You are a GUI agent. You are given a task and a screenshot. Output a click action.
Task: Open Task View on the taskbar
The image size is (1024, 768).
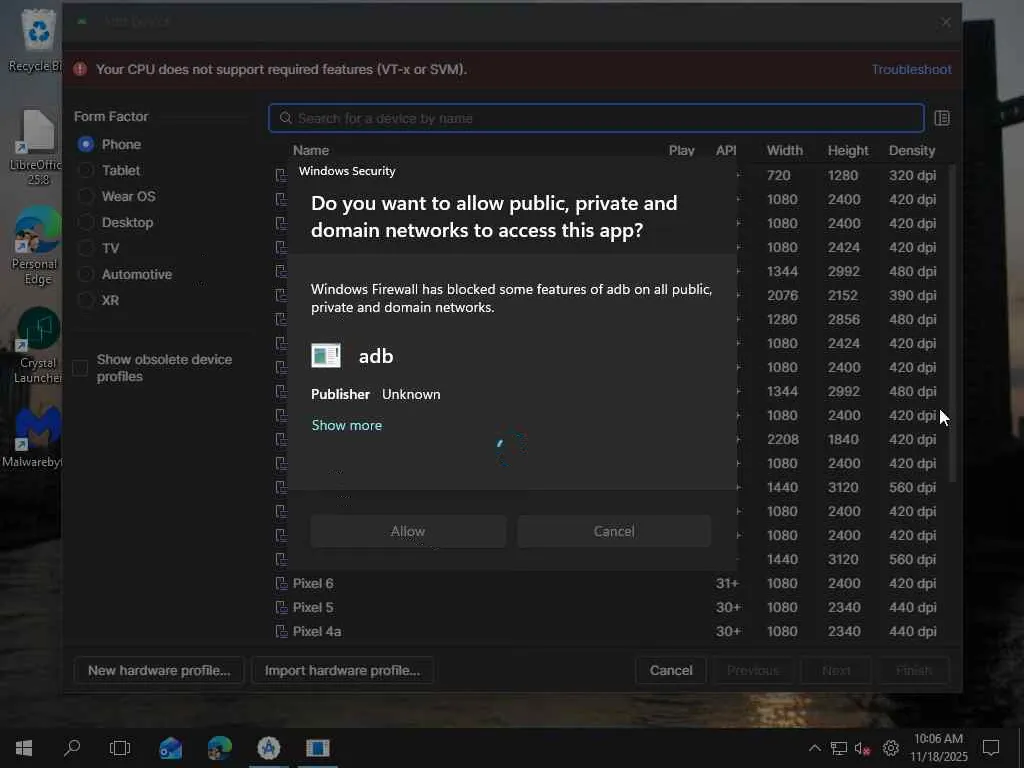coord(120,748)
